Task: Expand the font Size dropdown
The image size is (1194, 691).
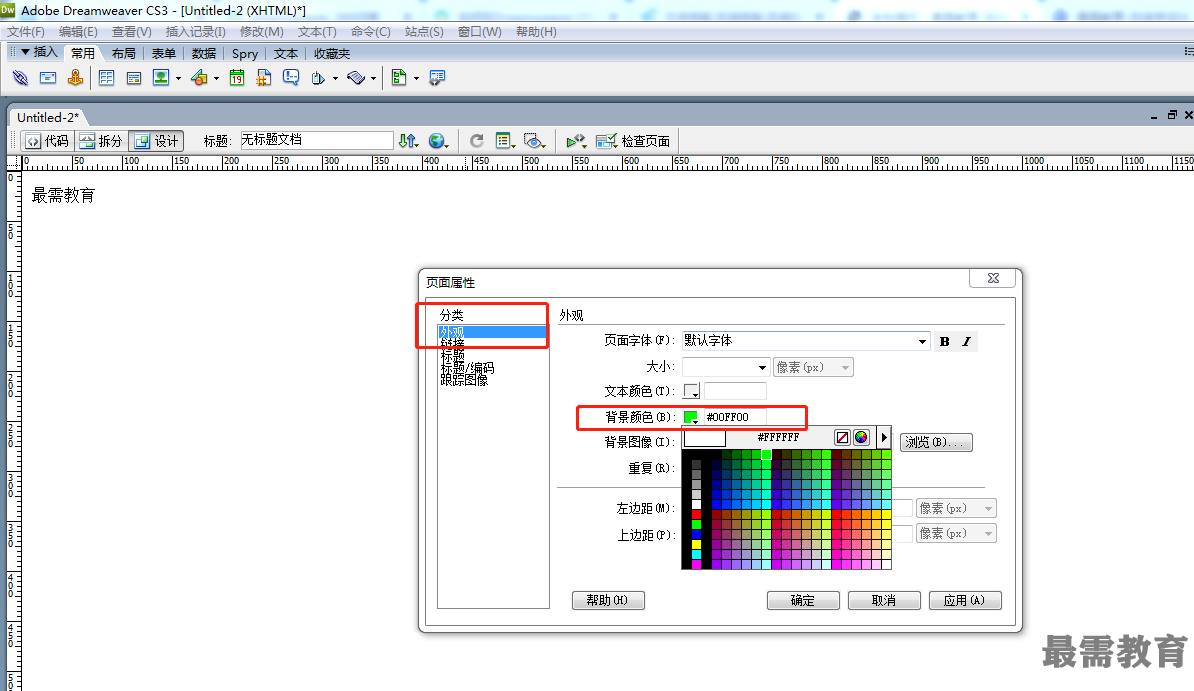Action: click(762, 367)
